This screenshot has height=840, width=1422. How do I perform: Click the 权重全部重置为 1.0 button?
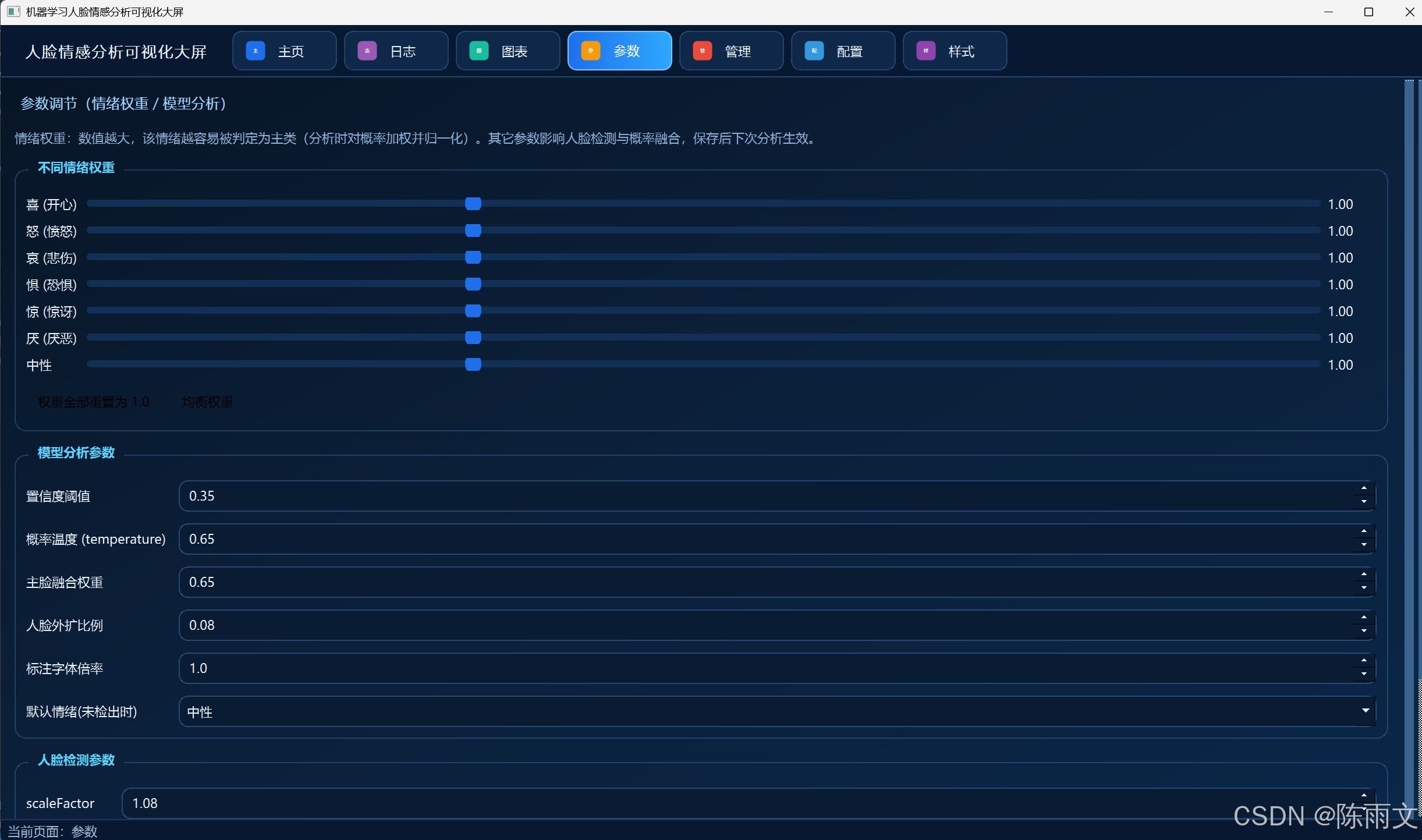(x=94, y=402)
